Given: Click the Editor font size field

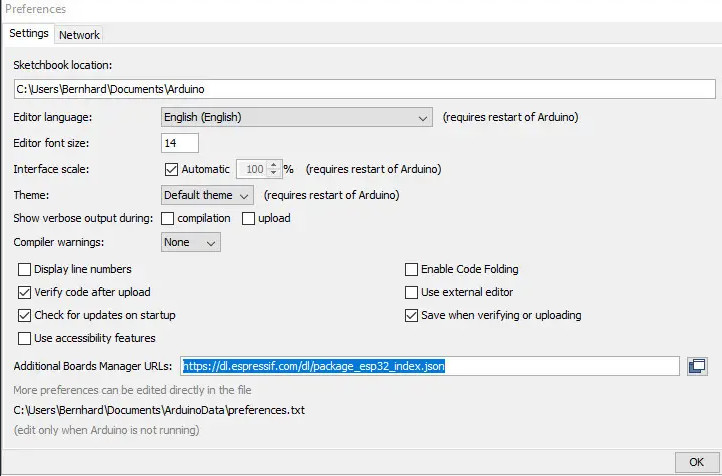Looking at the screenshot, I should pyautogui.click(x=180, y=143).
